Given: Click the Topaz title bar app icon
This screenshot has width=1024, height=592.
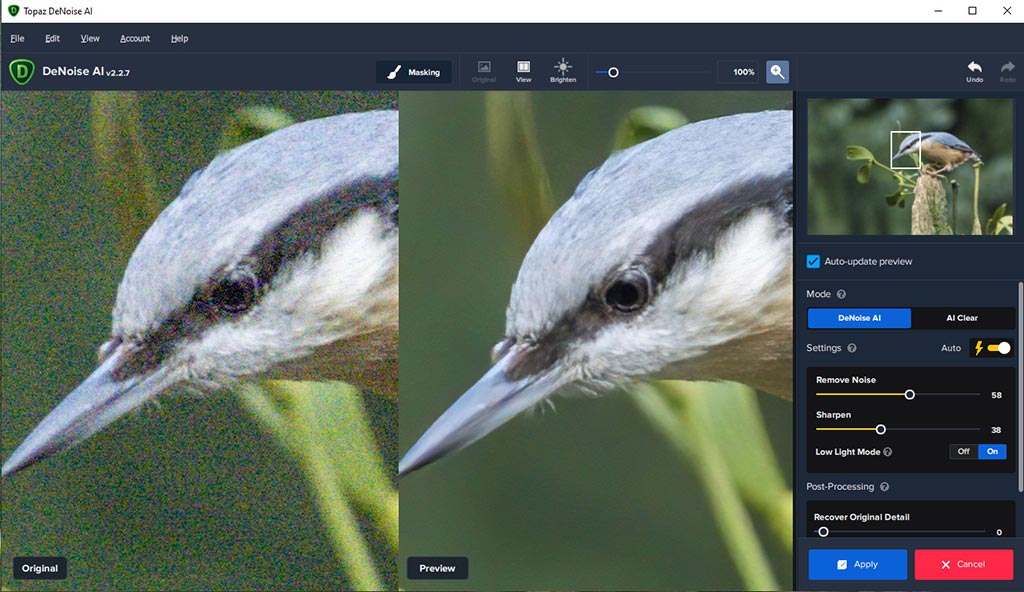Looking at the screenshot, I should pos(13,11).
